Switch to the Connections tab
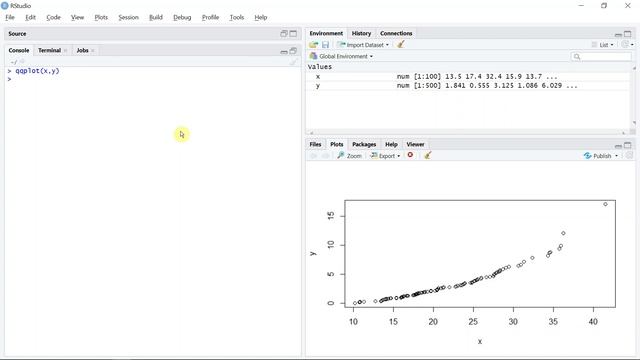The image size is (640, 360). [x=396, y=33]
